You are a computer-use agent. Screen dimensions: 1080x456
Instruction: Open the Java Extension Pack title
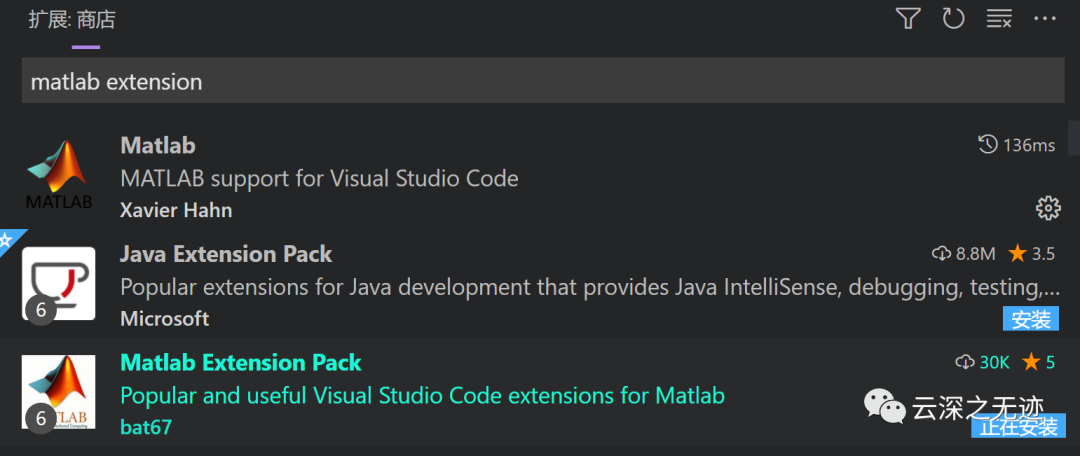click(226, 254)
